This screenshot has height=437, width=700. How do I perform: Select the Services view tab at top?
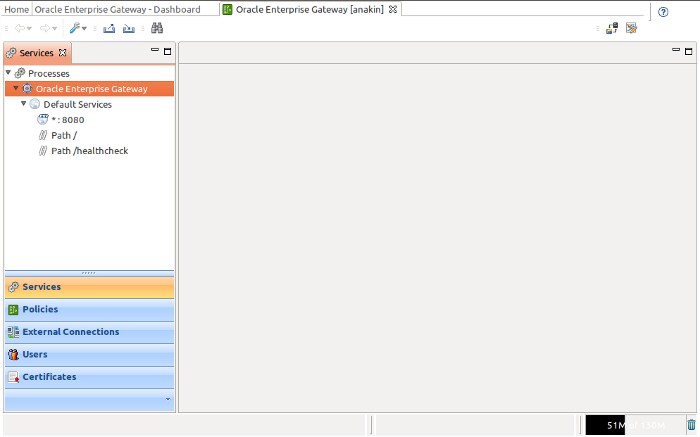point(36,53)
